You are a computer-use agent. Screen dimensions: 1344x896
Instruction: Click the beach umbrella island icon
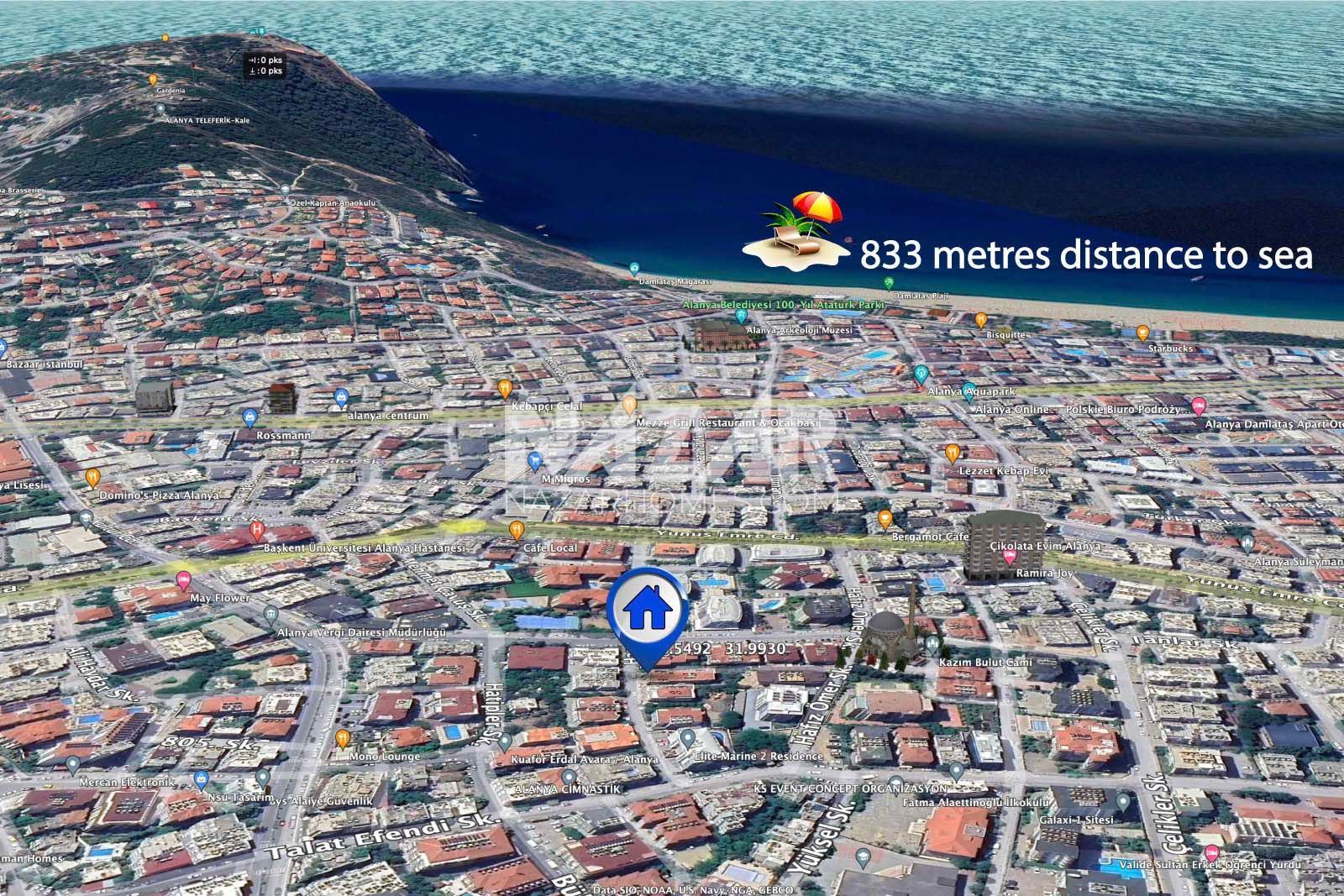tap(796, 231)
